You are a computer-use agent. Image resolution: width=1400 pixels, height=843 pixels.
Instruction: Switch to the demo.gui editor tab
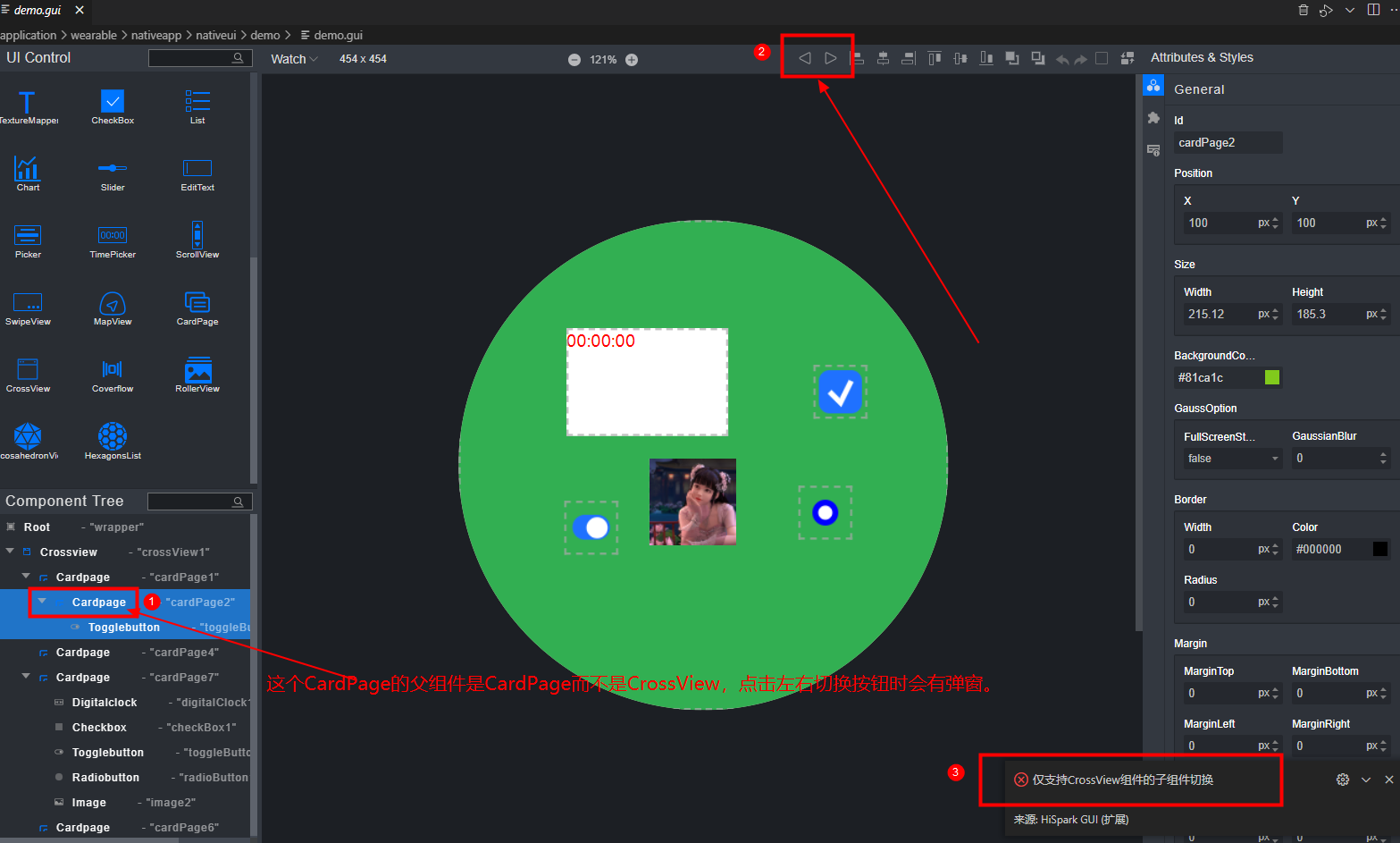37,10
